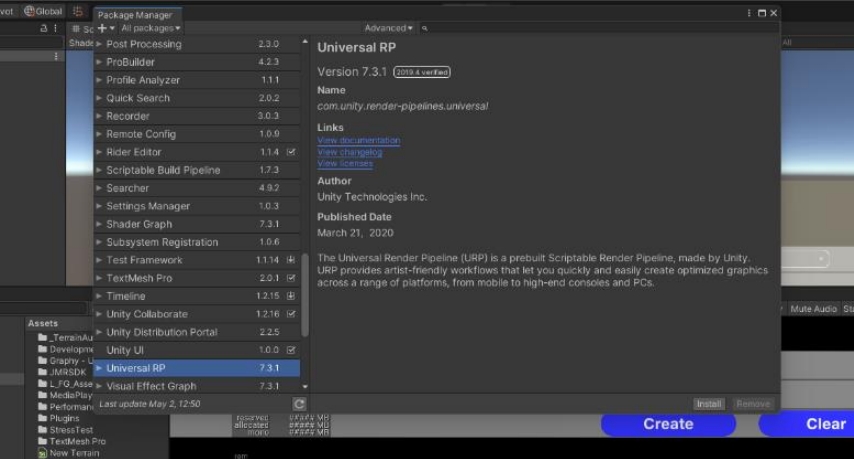The width and height of the screenshot is (854, 459).
Task: Open the Package Manager kebab menu
Action: [x=750, y=13]
